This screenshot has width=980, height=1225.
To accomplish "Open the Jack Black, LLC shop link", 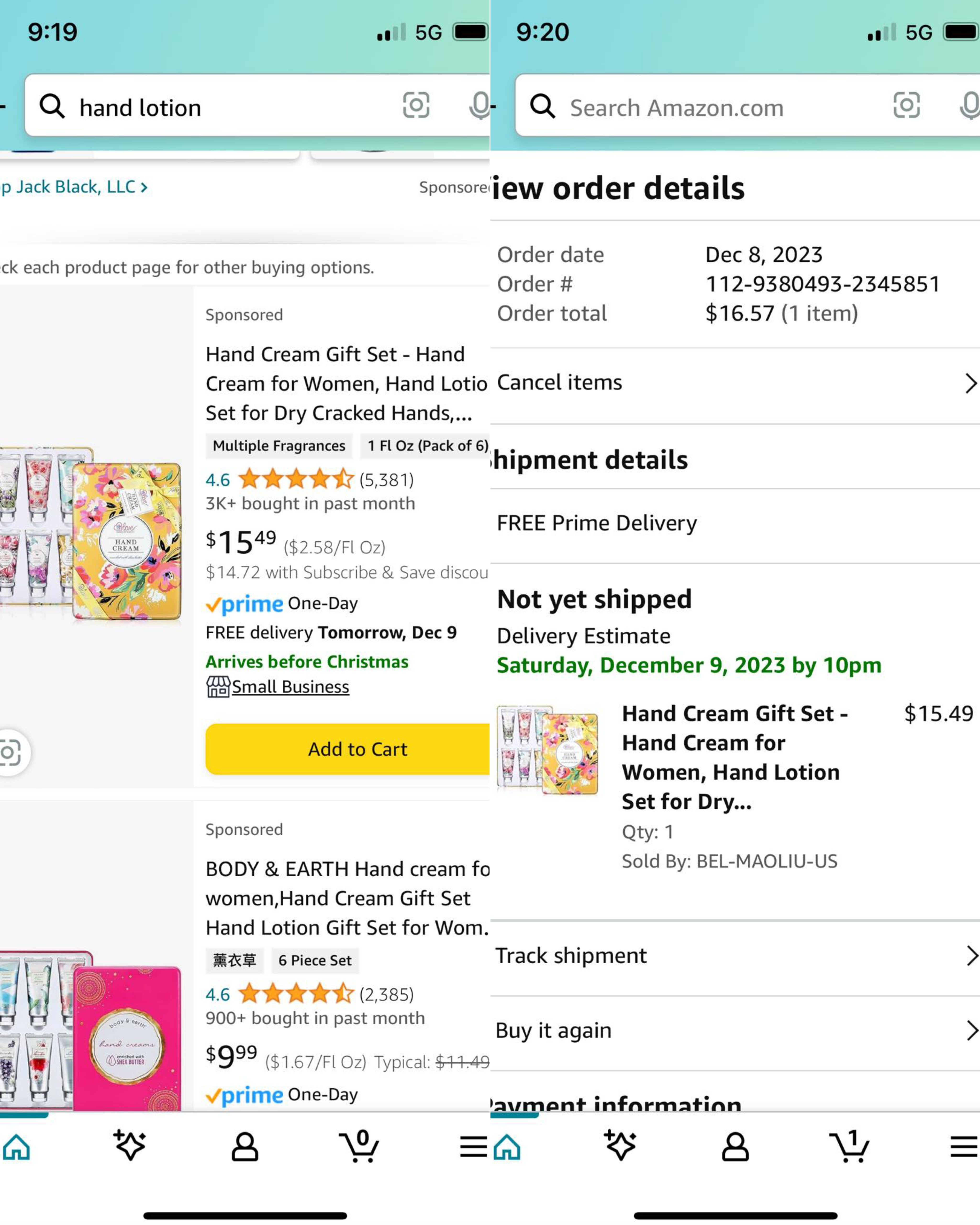I will (74, 187).
